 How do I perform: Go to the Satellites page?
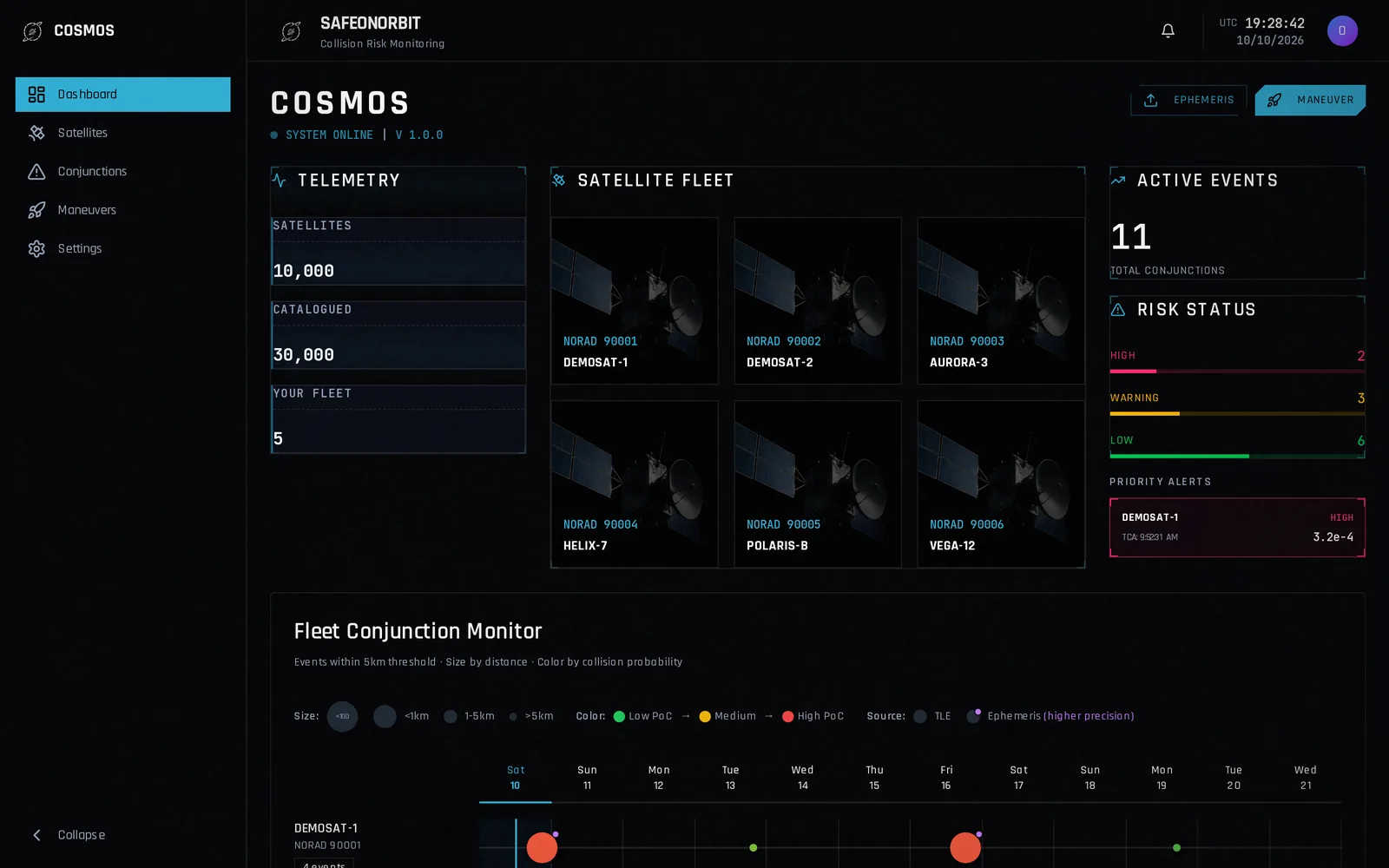point(122,133)
